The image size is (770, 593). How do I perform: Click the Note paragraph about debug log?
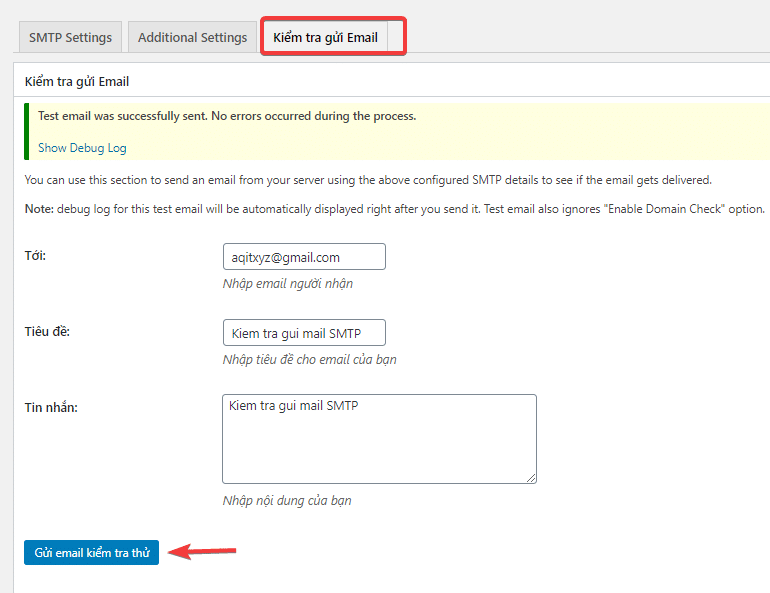pyautogui.click(x=394, y=209)
